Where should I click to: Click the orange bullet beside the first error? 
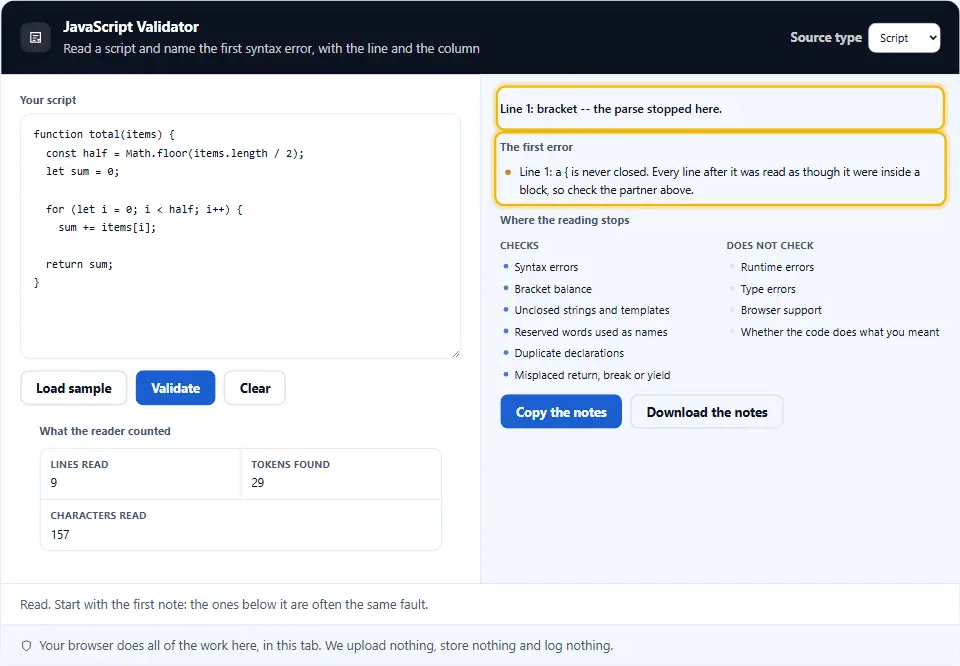[x=508, y=172]
